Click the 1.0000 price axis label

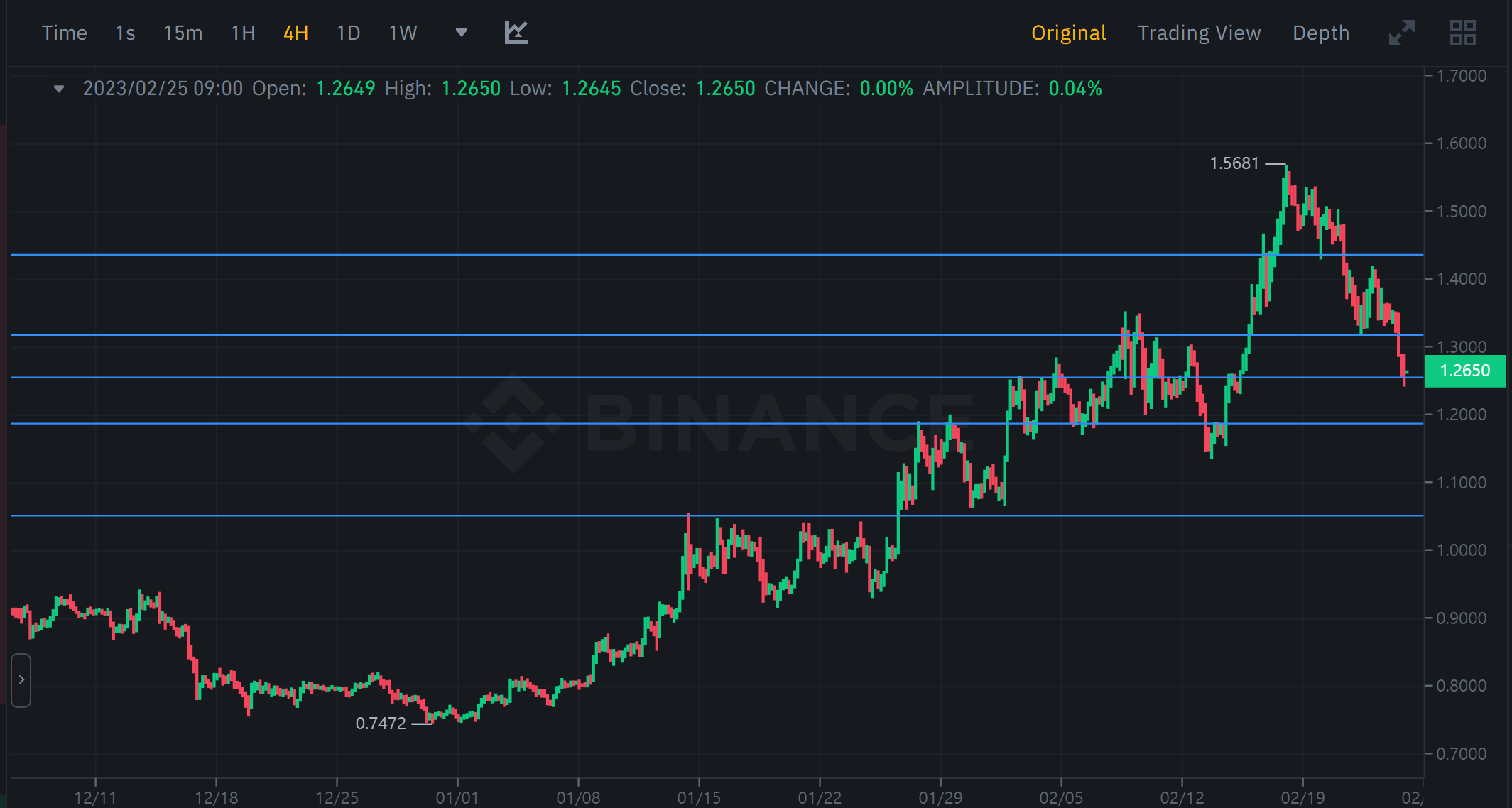tap(1461, 550)
